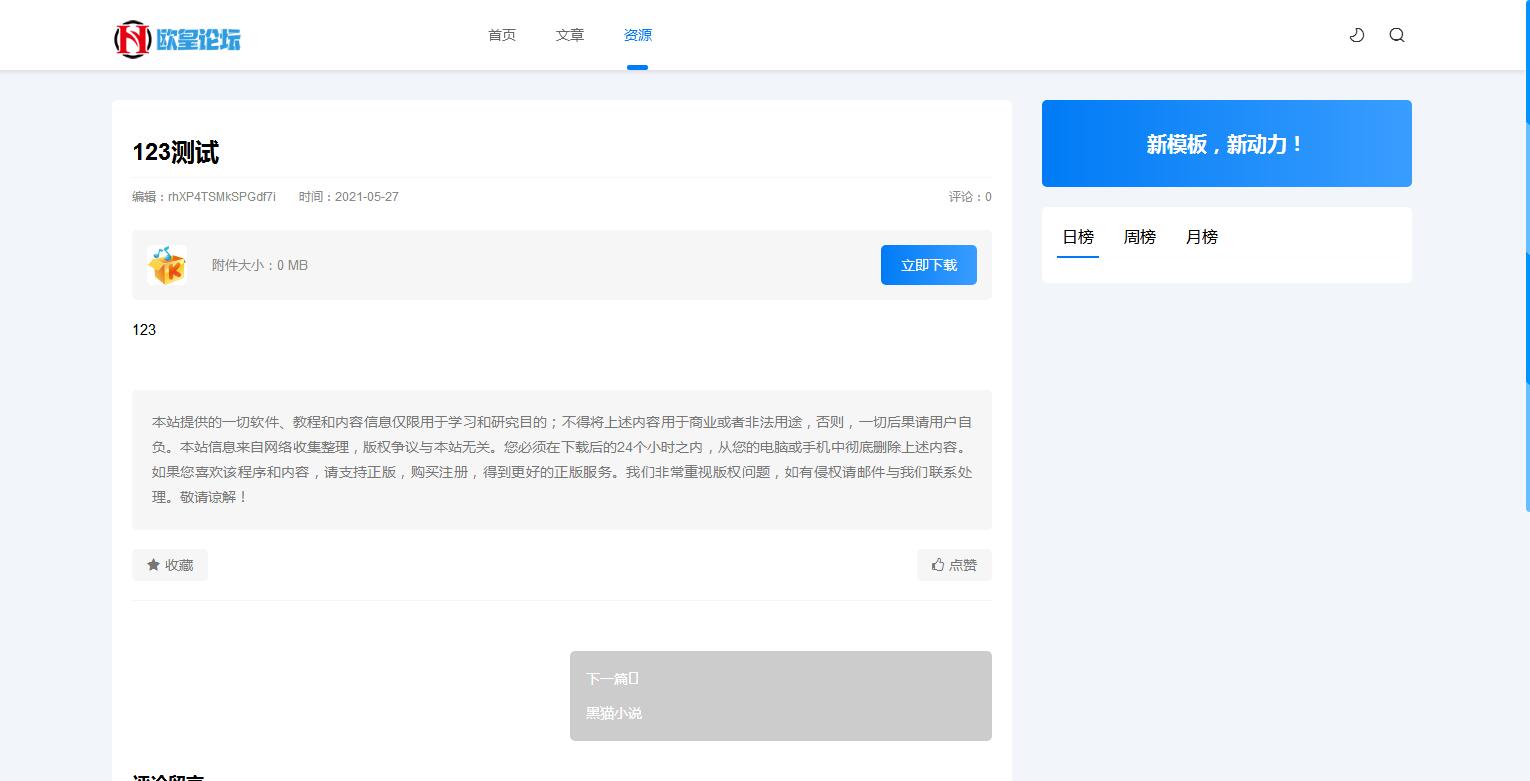The image size is (1530, 781).
Task: Click the page scrollbar on the right edge
Action: 1526,200
